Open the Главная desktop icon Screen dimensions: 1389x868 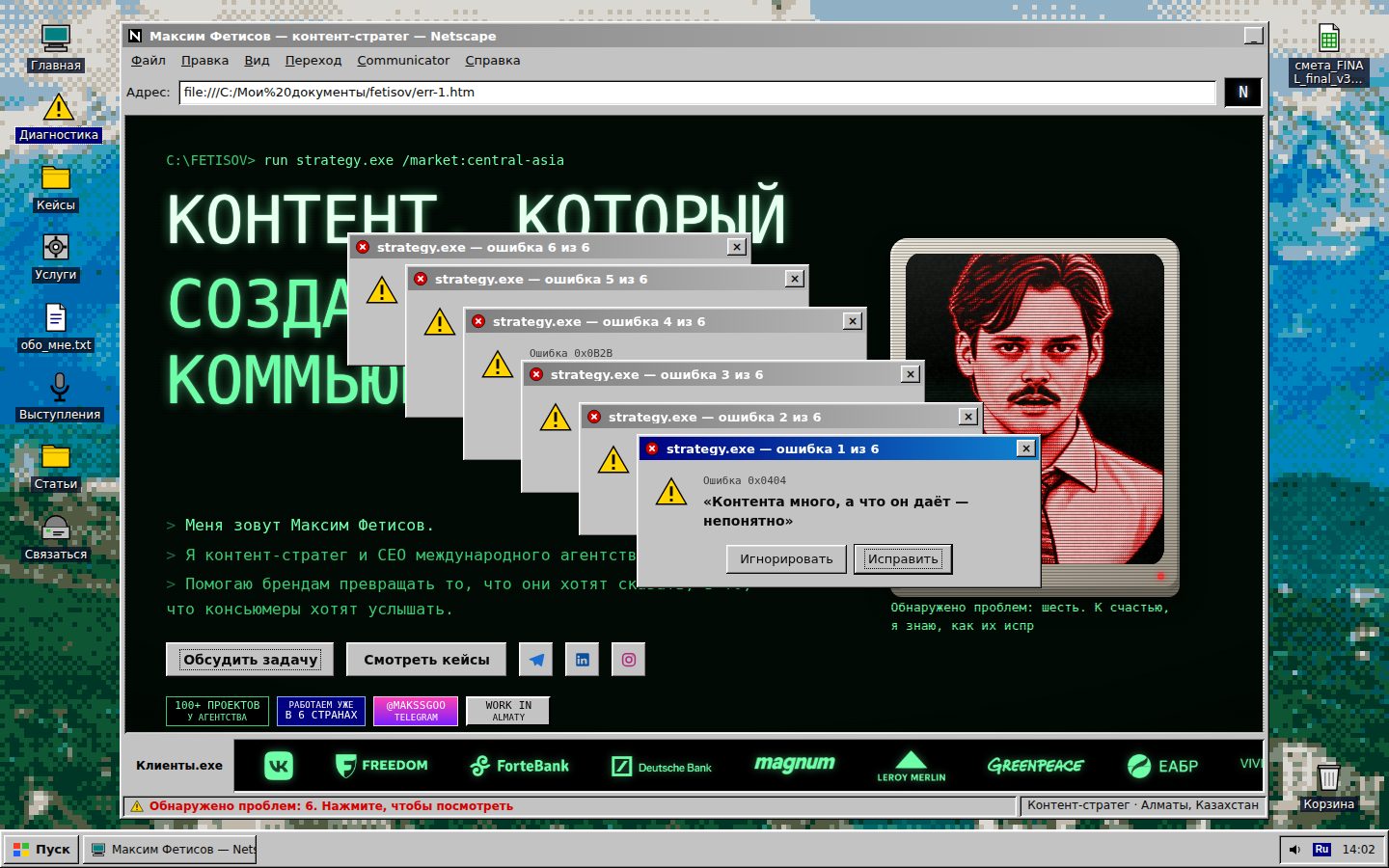[56, 47]
